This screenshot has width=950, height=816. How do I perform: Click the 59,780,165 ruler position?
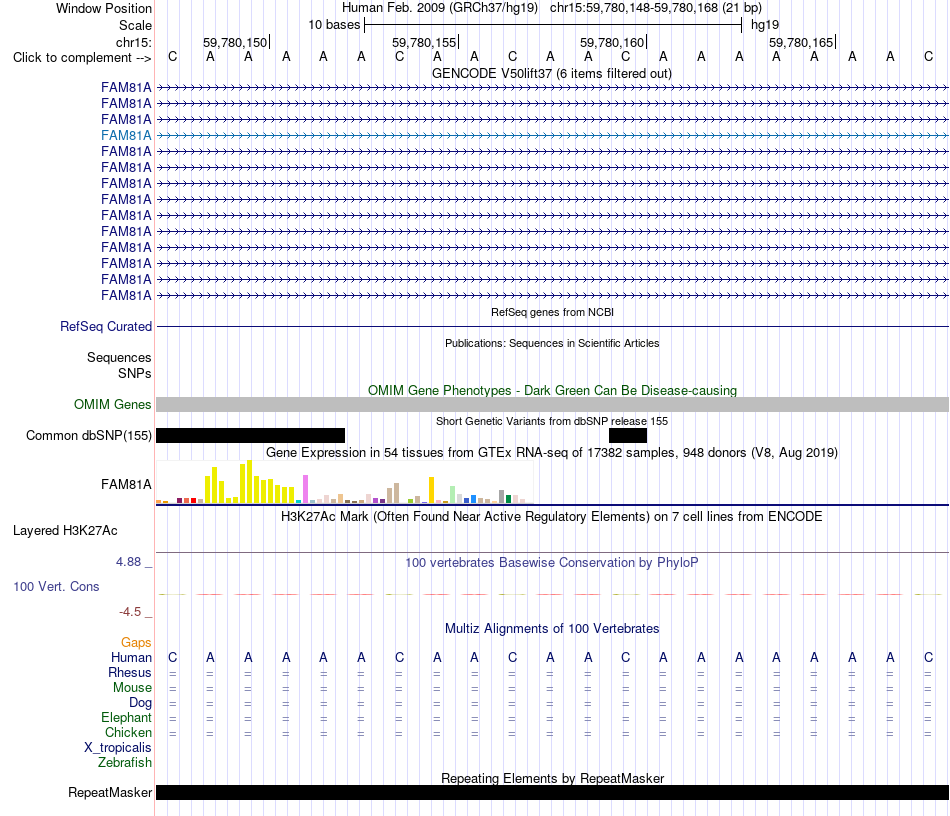801,42
